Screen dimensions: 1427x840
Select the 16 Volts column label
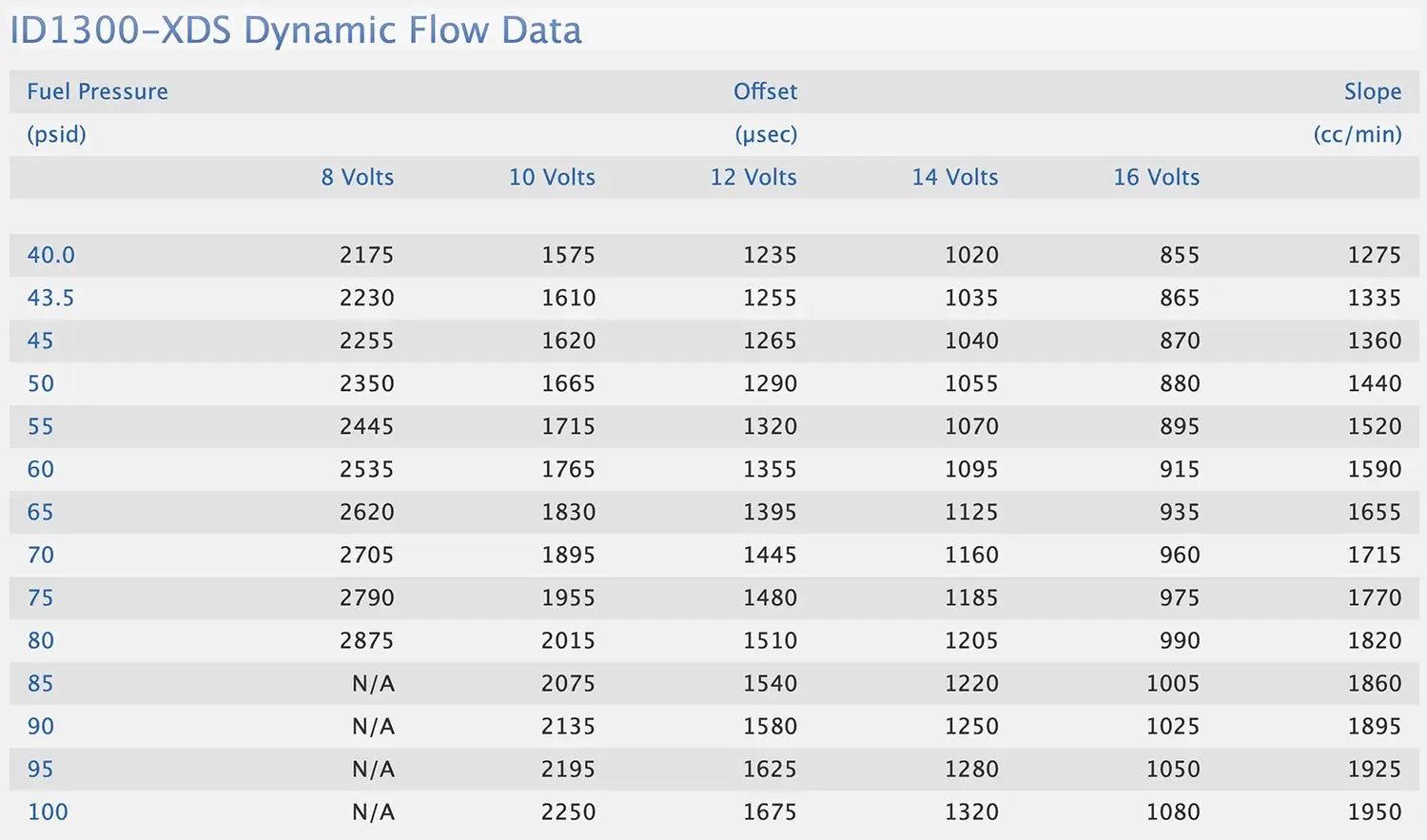click(1156, 177)
